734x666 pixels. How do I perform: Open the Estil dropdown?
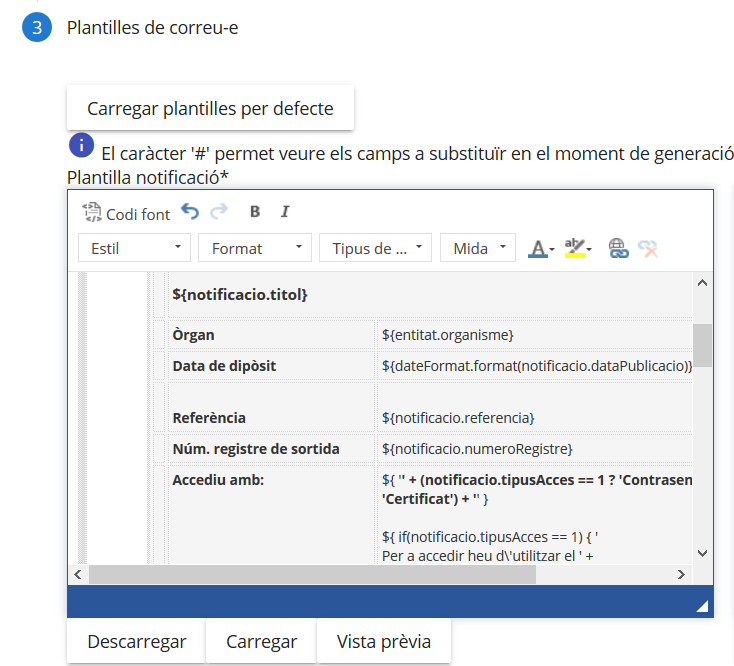click(x=134, y=248)
